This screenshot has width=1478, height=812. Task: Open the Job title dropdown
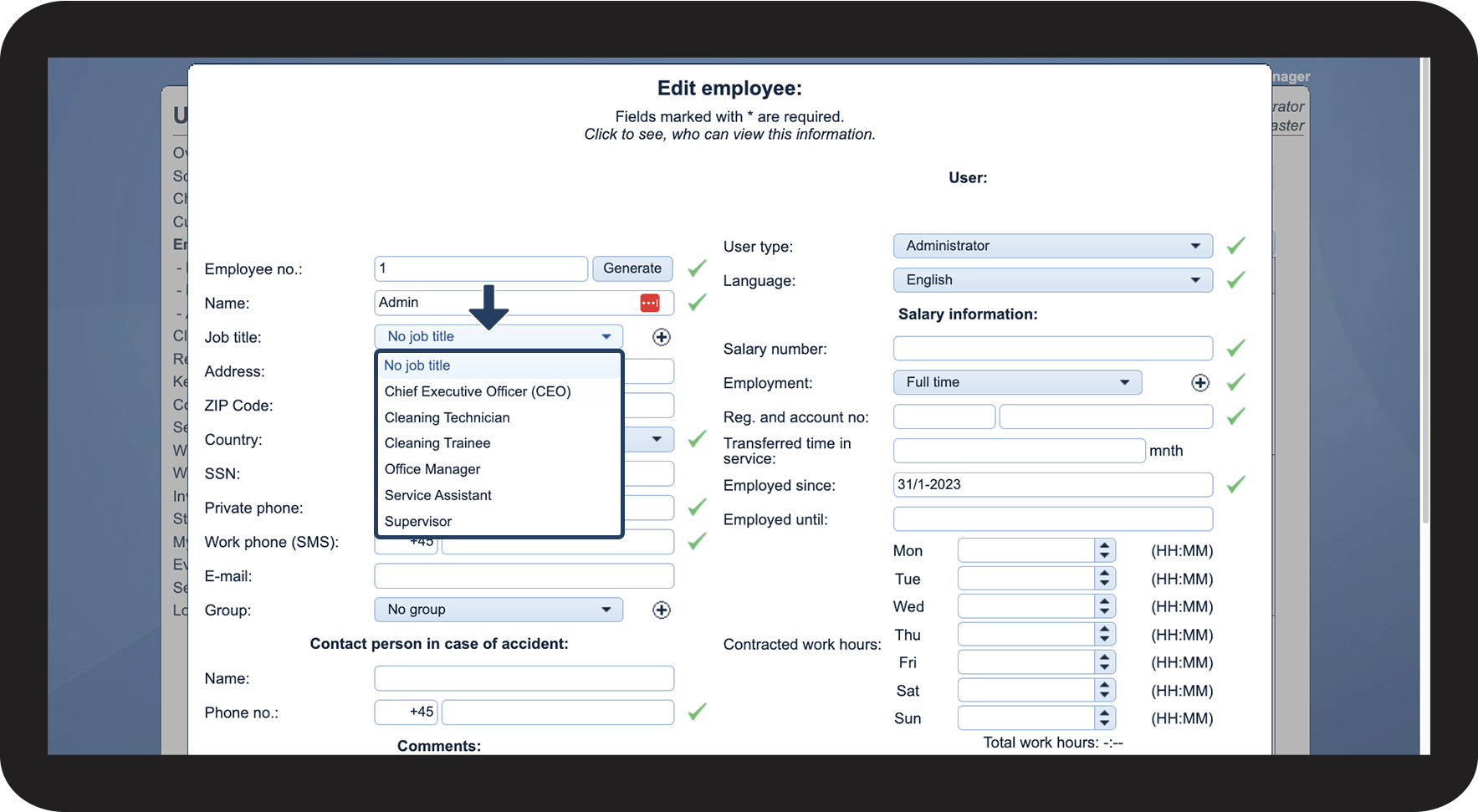(499, 336)
